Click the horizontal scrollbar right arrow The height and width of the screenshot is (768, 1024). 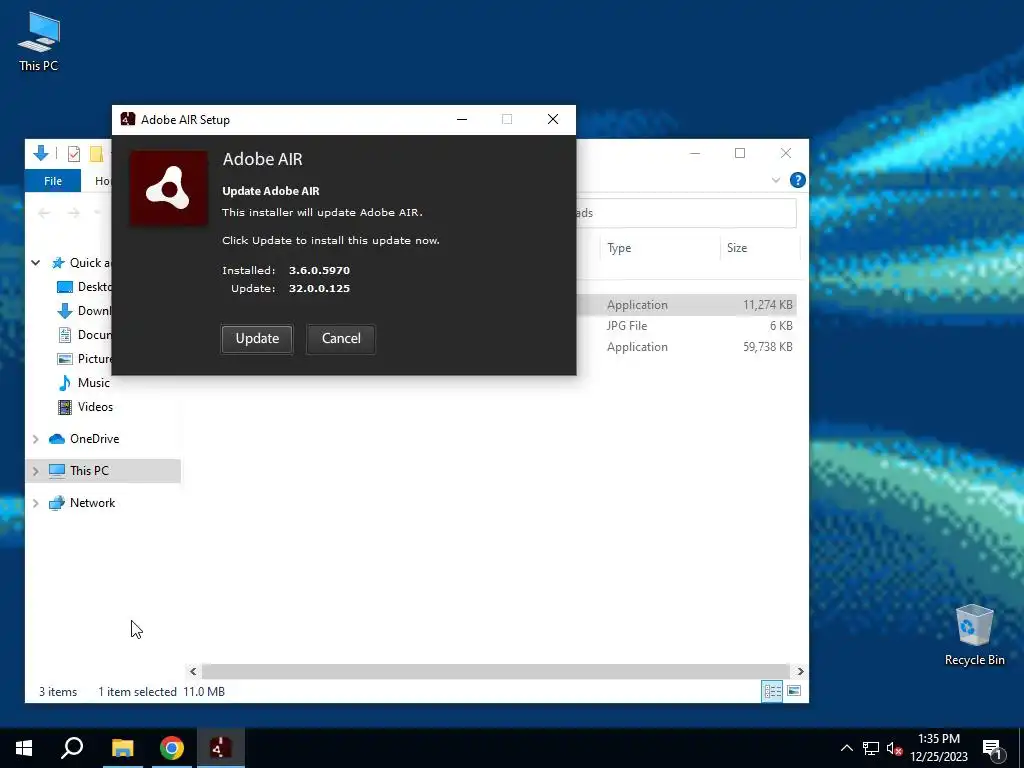801,671
